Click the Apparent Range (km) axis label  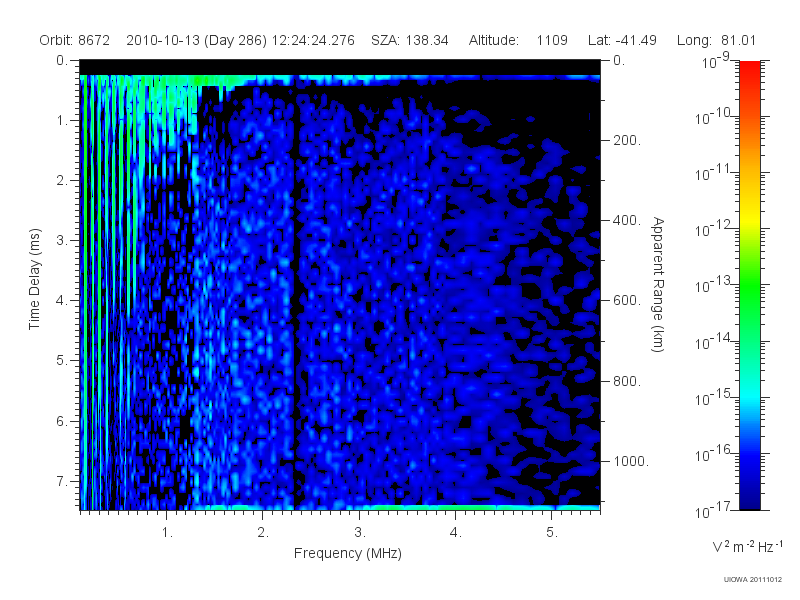pyautogui.click(x=658, y=285)
